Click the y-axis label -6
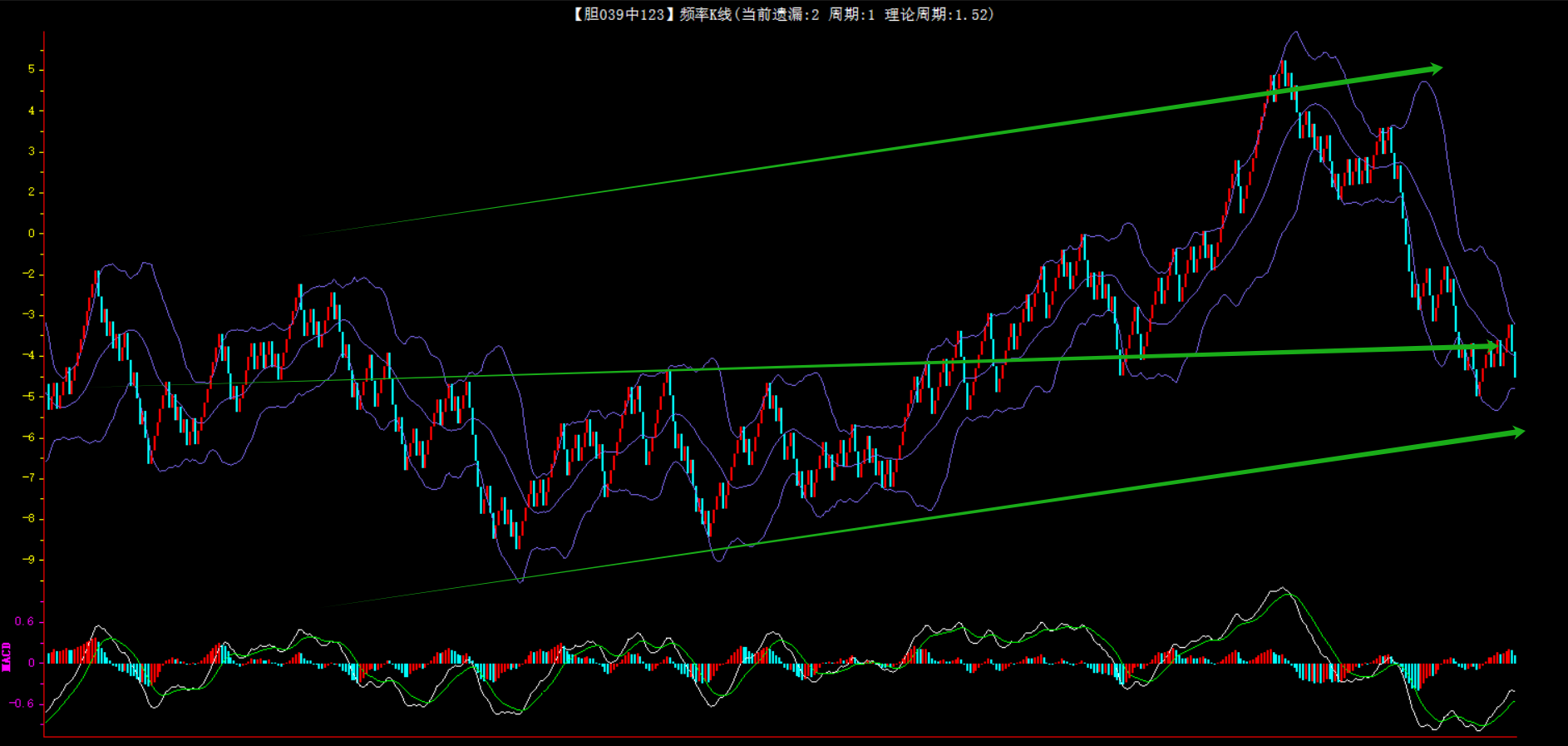1568x746 pixels. pos(29,437)
